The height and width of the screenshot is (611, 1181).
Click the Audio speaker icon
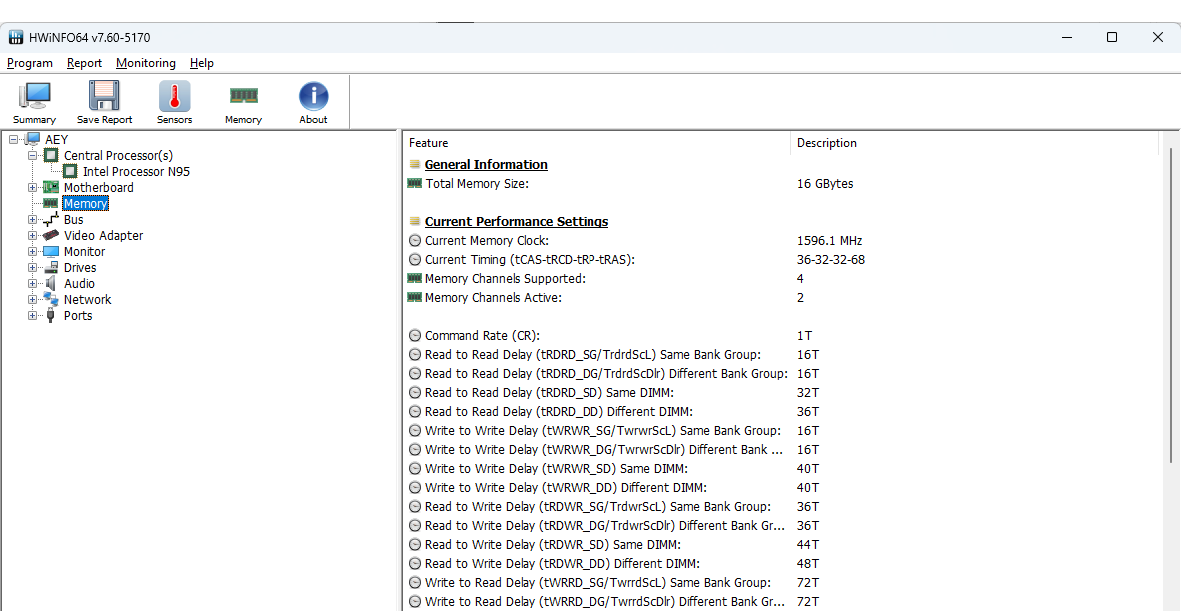pos(51,283)
